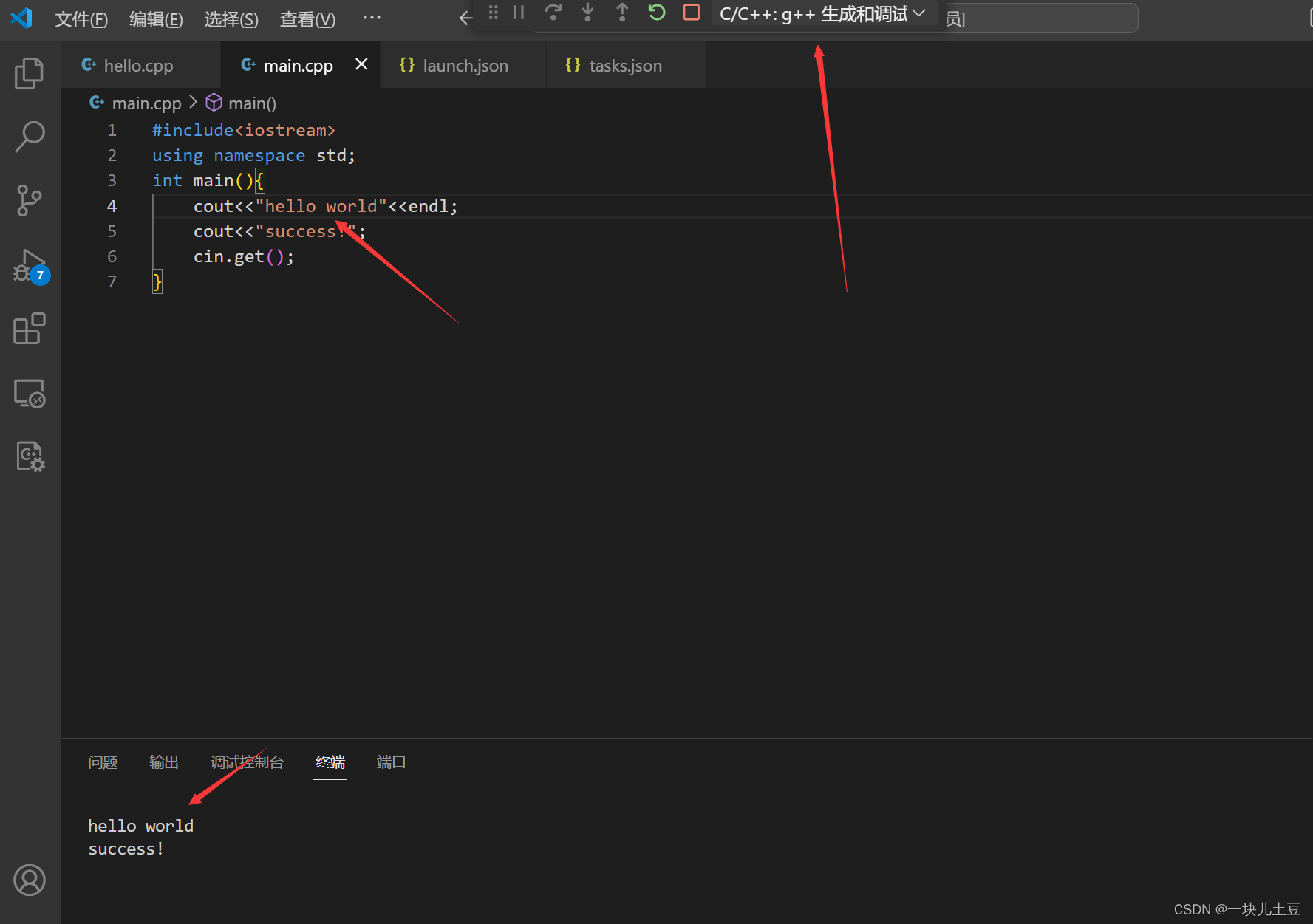Open the Remote Explorer view

(x=29, y=393)
